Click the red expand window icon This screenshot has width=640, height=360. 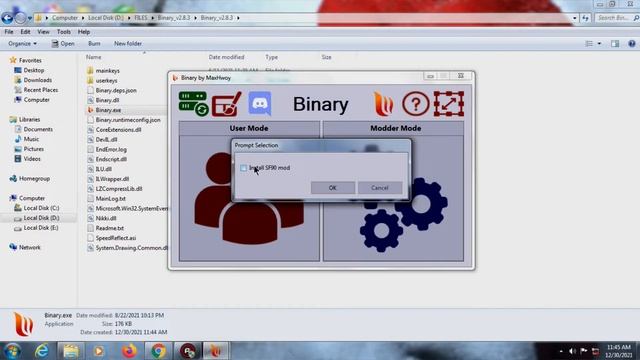coord(449,104)
